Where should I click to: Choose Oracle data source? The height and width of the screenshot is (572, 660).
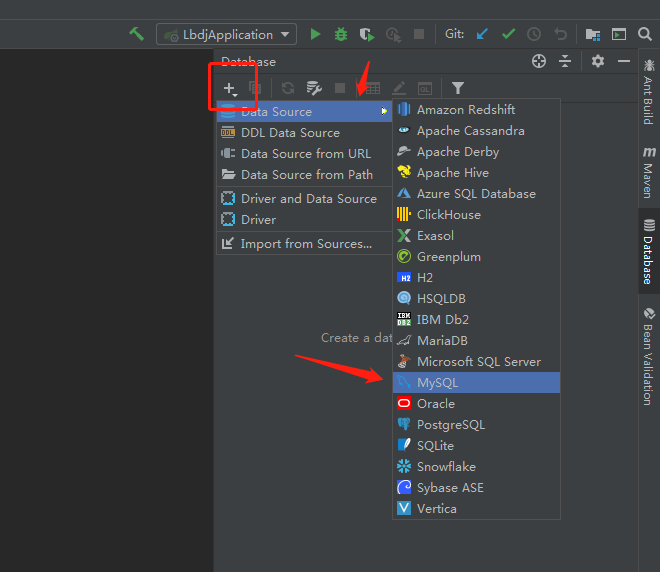click(x=476, y=404)
